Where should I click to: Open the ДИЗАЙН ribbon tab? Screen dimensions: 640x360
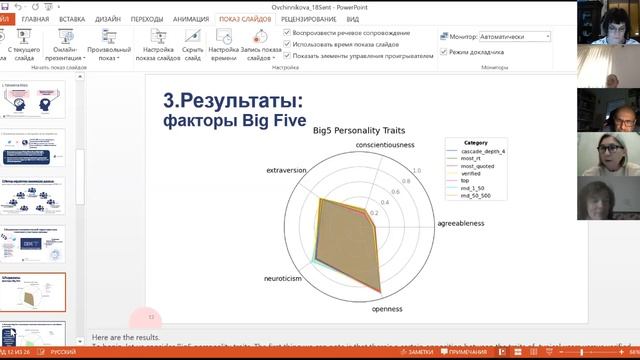[108, 19]
